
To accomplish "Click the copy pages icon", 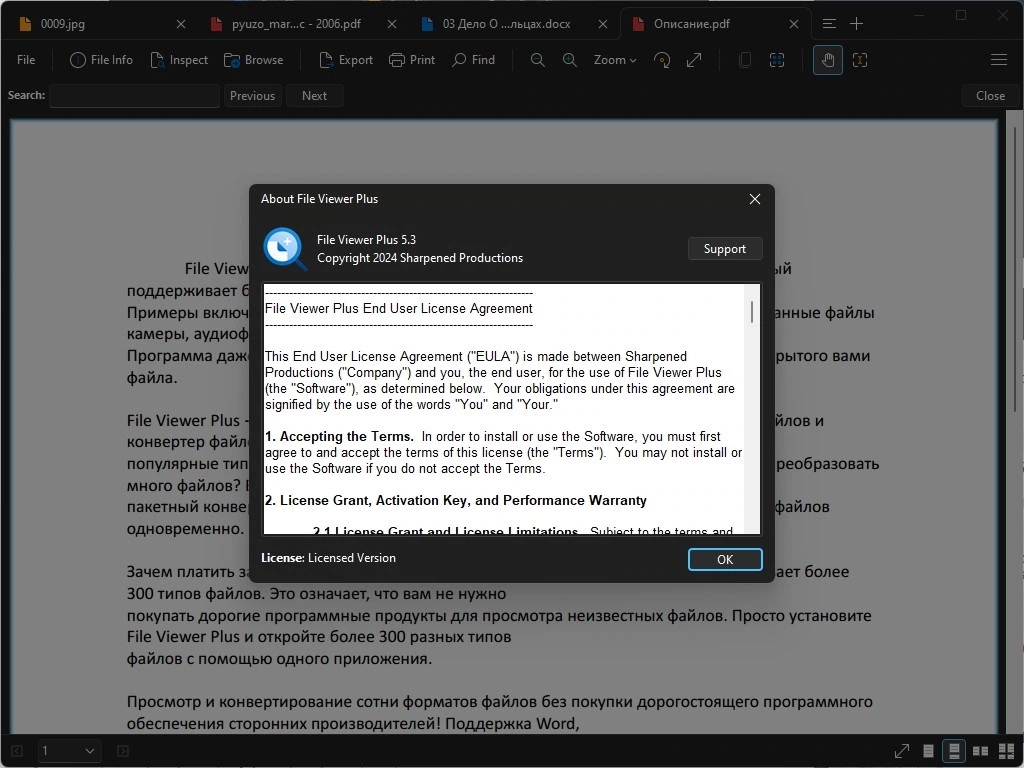I will tap(744, 60).
